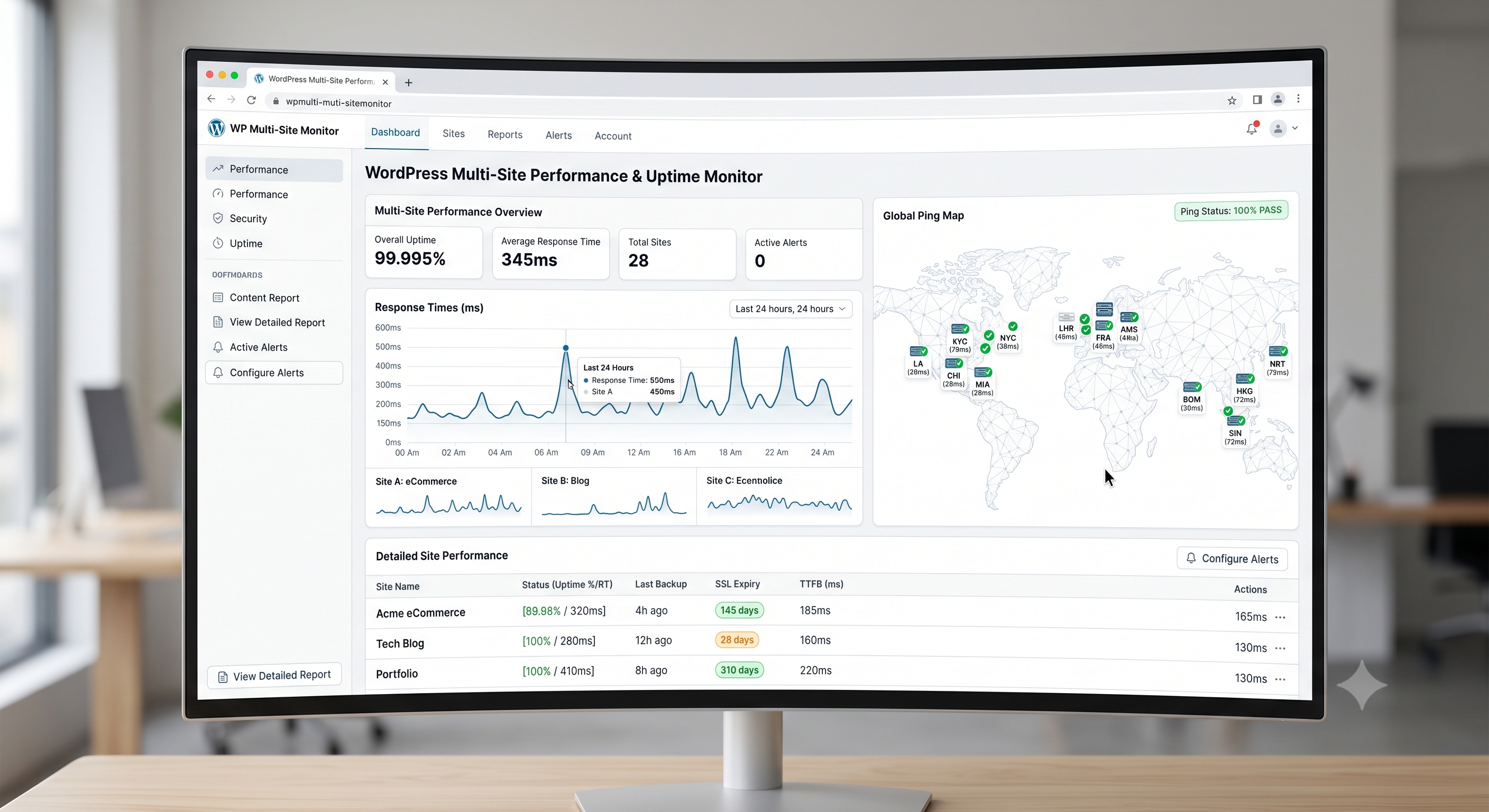Open the Account tab
Image resolution: width=1489 pixels, height=812 pixels.
coord(613,136)
